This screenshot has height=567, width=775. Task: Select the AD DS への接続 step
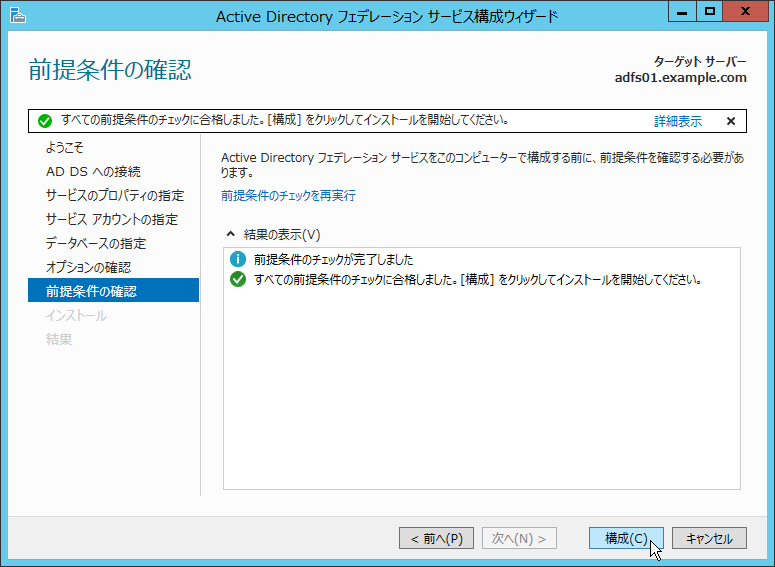pos(93,172)
